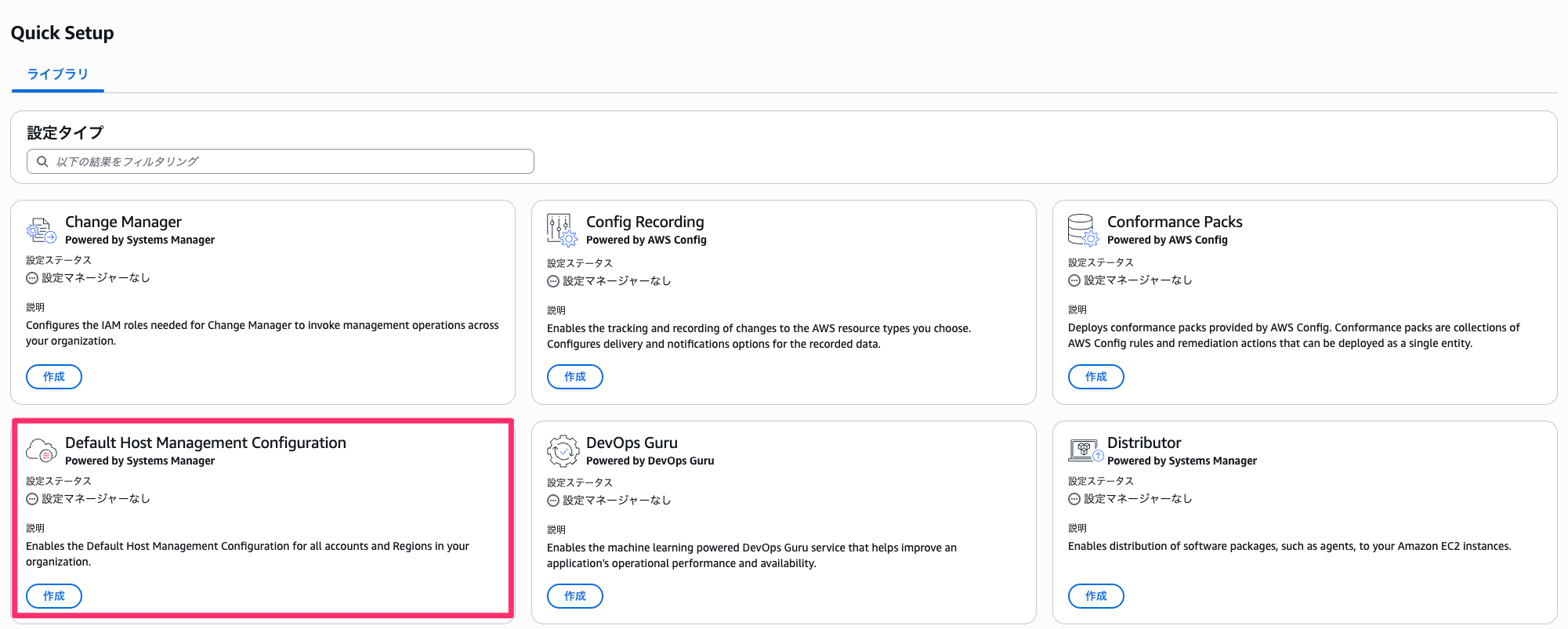The width and height of the screenshot is (1568, 629).
Task: Click the Distributor description about software packages
Action: coord(1290,546)
